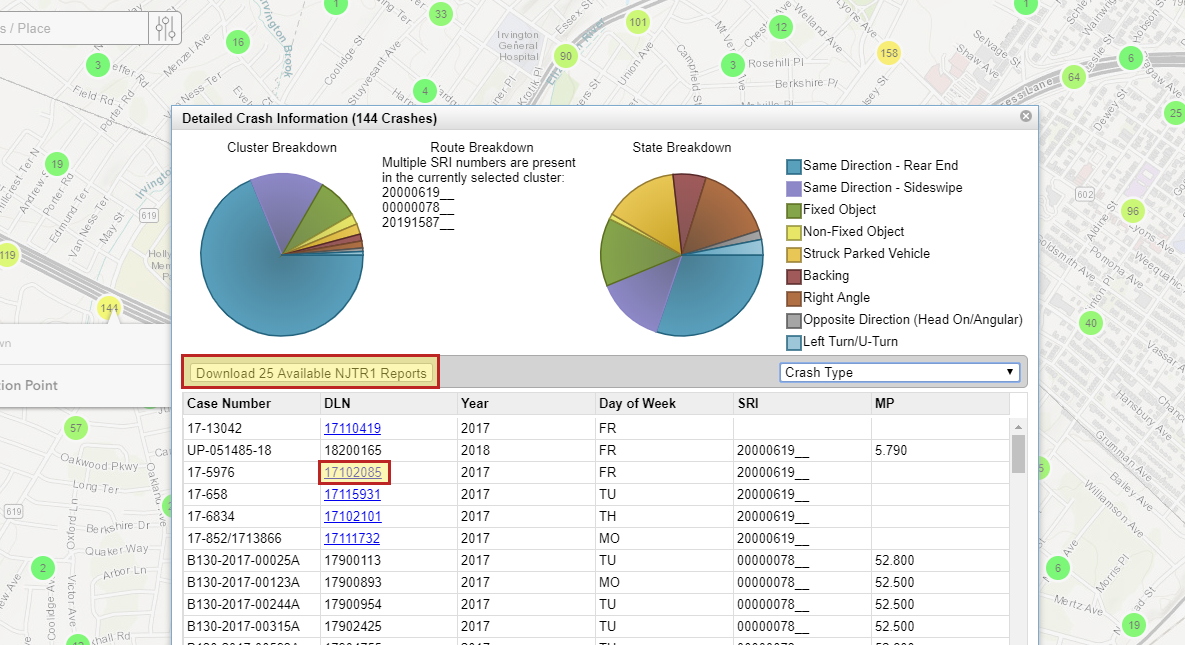The width and height of the screenshot is (1185, 645).
Task: Click DLN value 18200165
Action: (353, 450)
